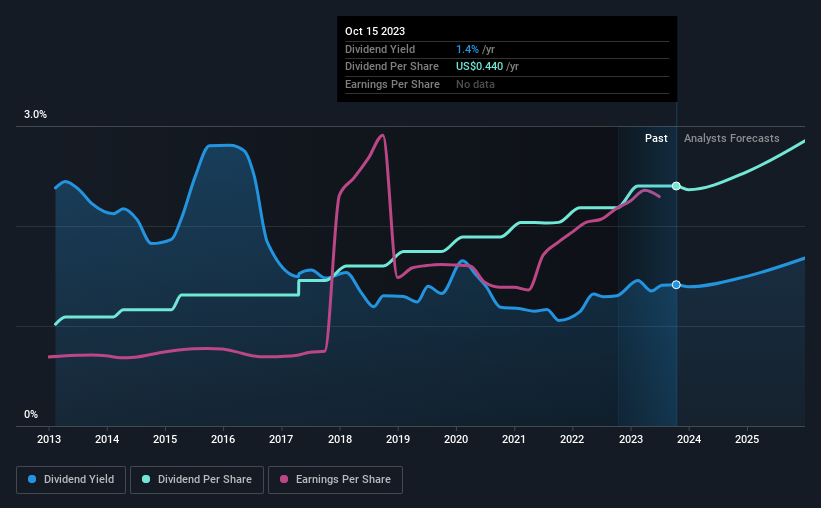Click the blue dot in Dividend Yield legend
This screenshot has height=508, width=821.
click(32, 479)
